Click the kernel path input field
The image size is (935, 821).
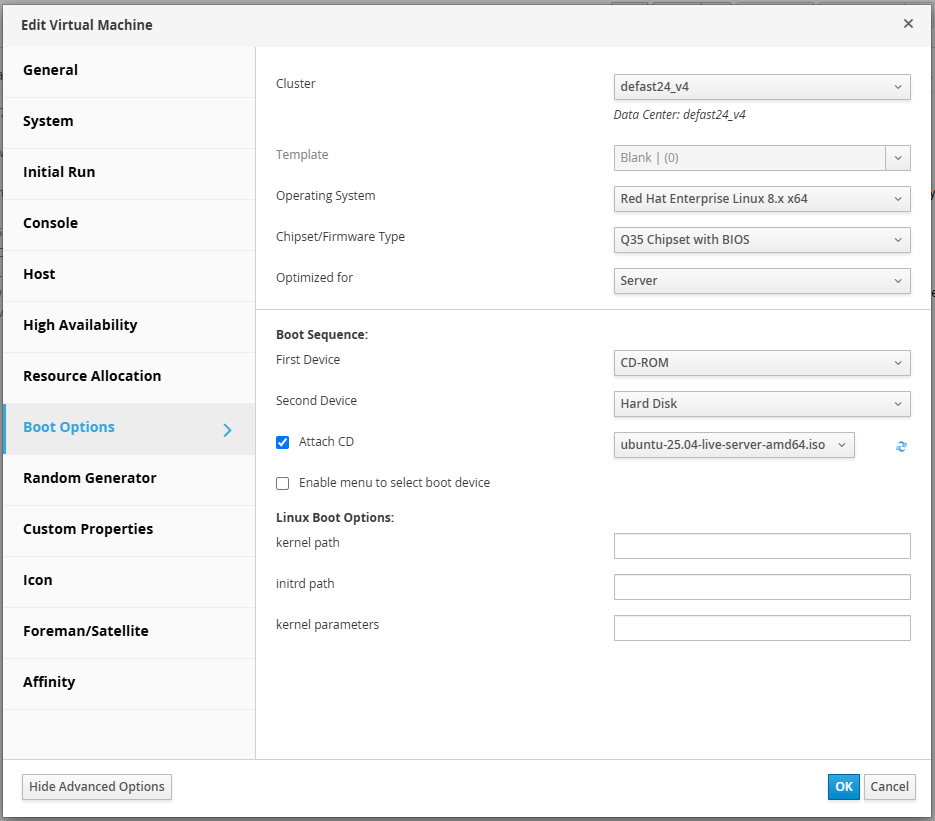(761, 546)
